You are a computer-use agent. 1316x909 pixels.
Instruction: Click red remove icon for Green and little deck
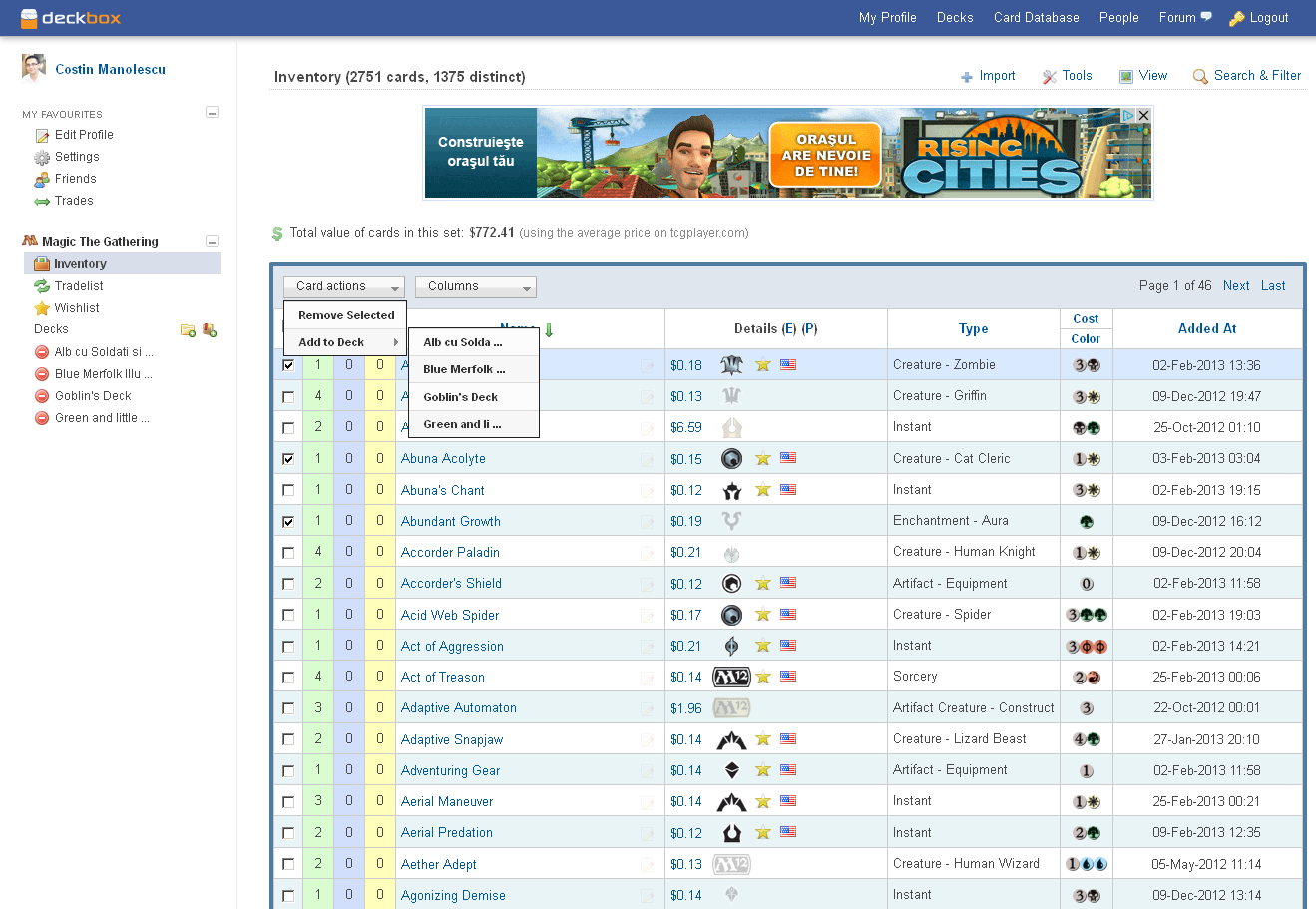point(42,418)
